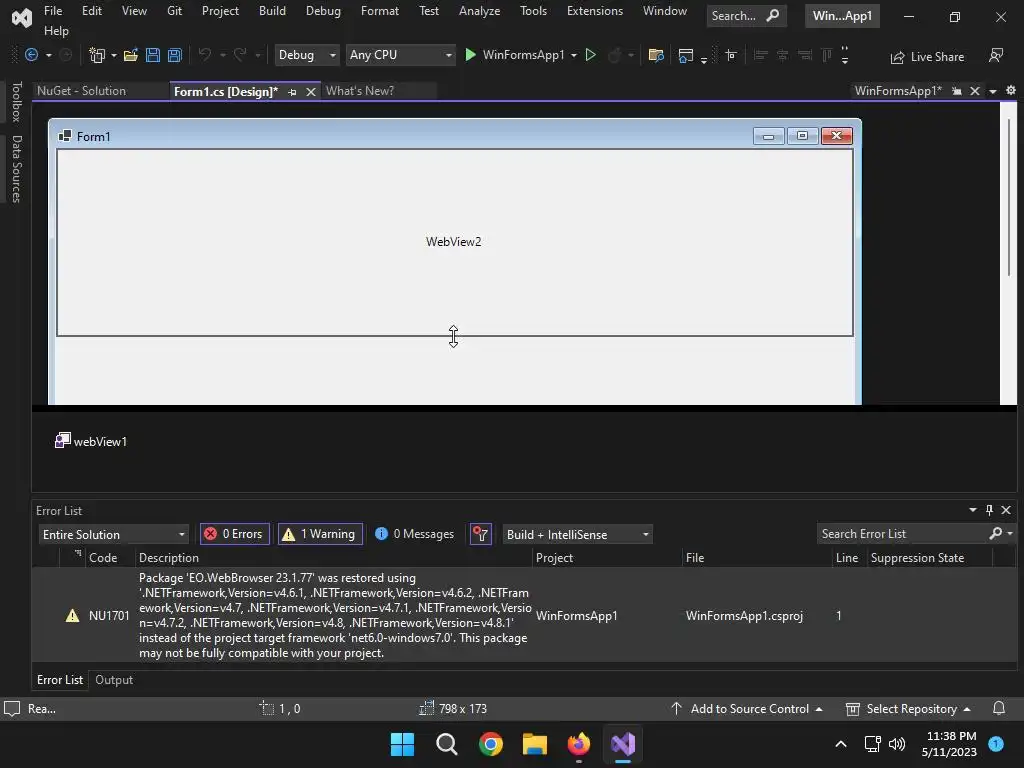Open the document tabs overflow dropdown arrow
The image size is (1024, 768).
pyautogui.click(x=993, y=91)
